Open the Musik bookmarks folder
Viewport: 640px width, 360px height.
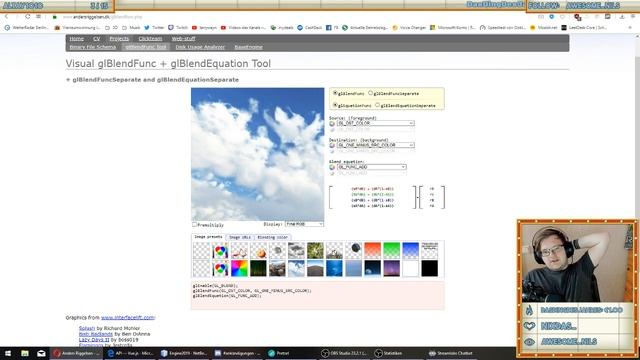[131, 28]
